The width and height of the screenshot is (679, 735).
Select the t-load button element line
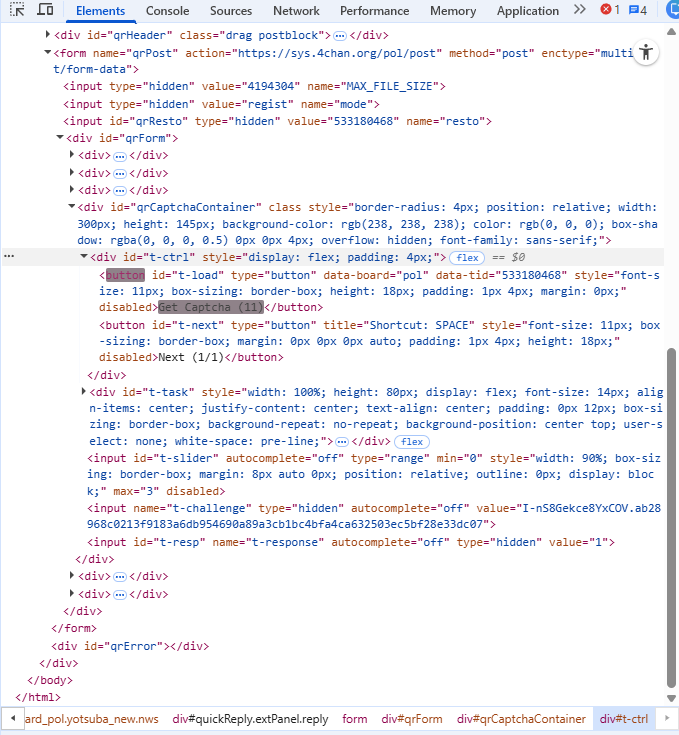coord(379,291)
